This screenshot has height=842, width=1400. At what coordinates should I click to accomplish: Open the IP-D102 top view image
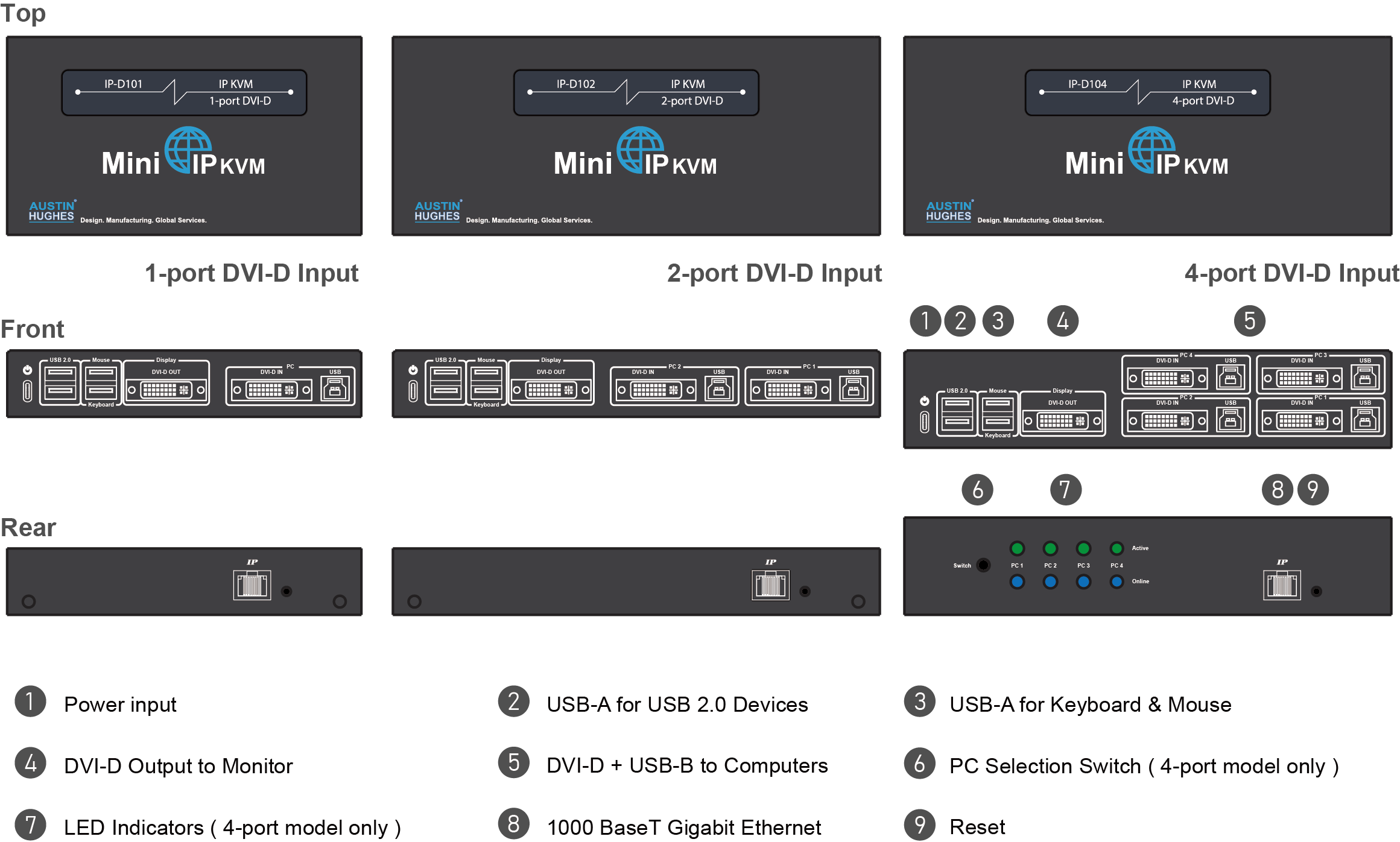pos(636,136)
